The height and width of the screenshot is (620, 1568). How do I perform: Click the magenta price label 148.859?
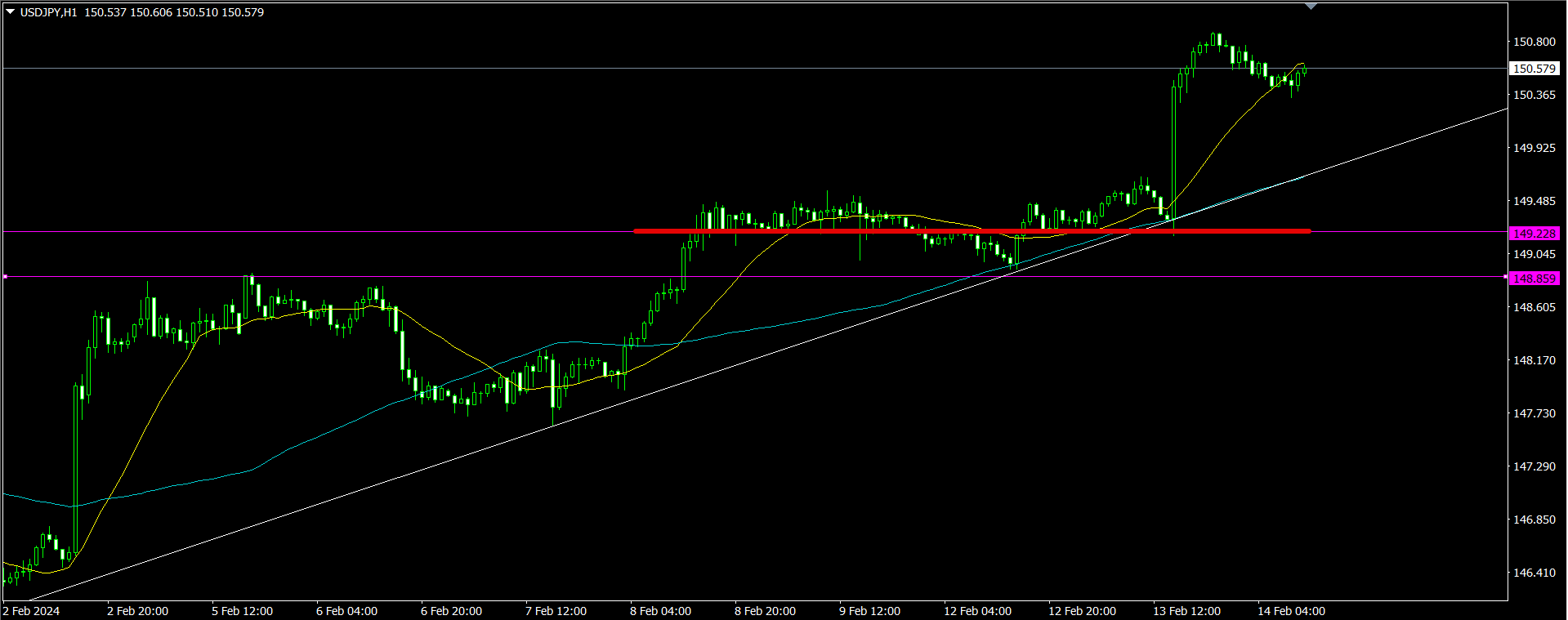[1534, 279]
